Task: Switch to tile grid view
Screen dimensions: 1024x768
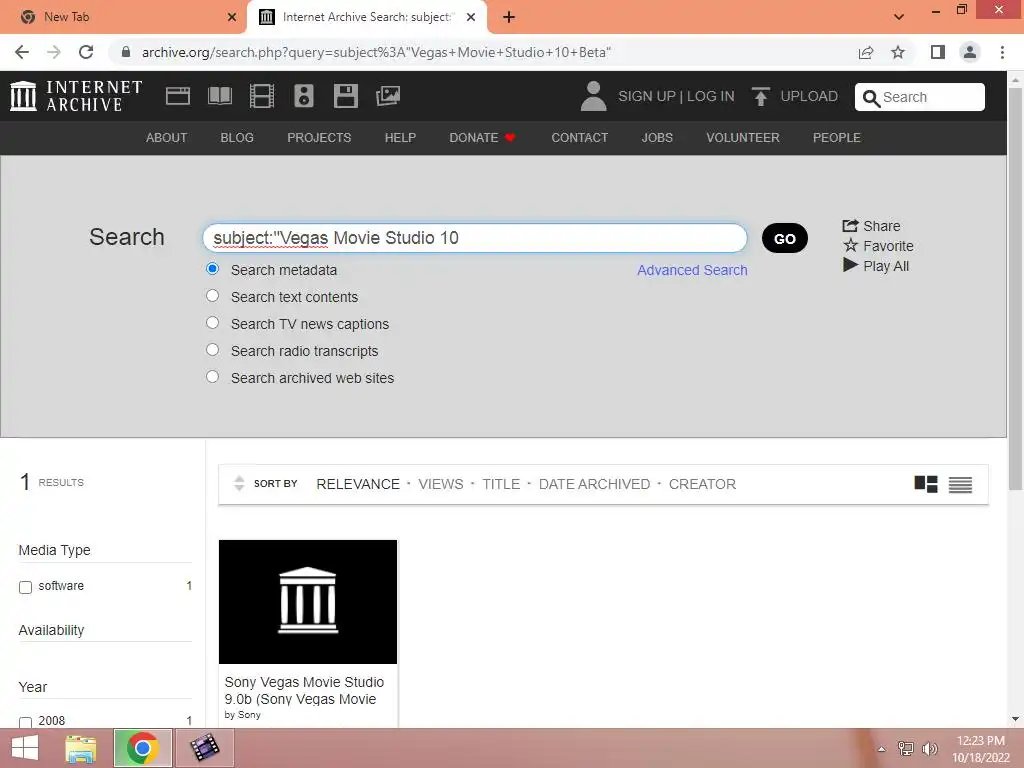Action: [x=926, y=484]
